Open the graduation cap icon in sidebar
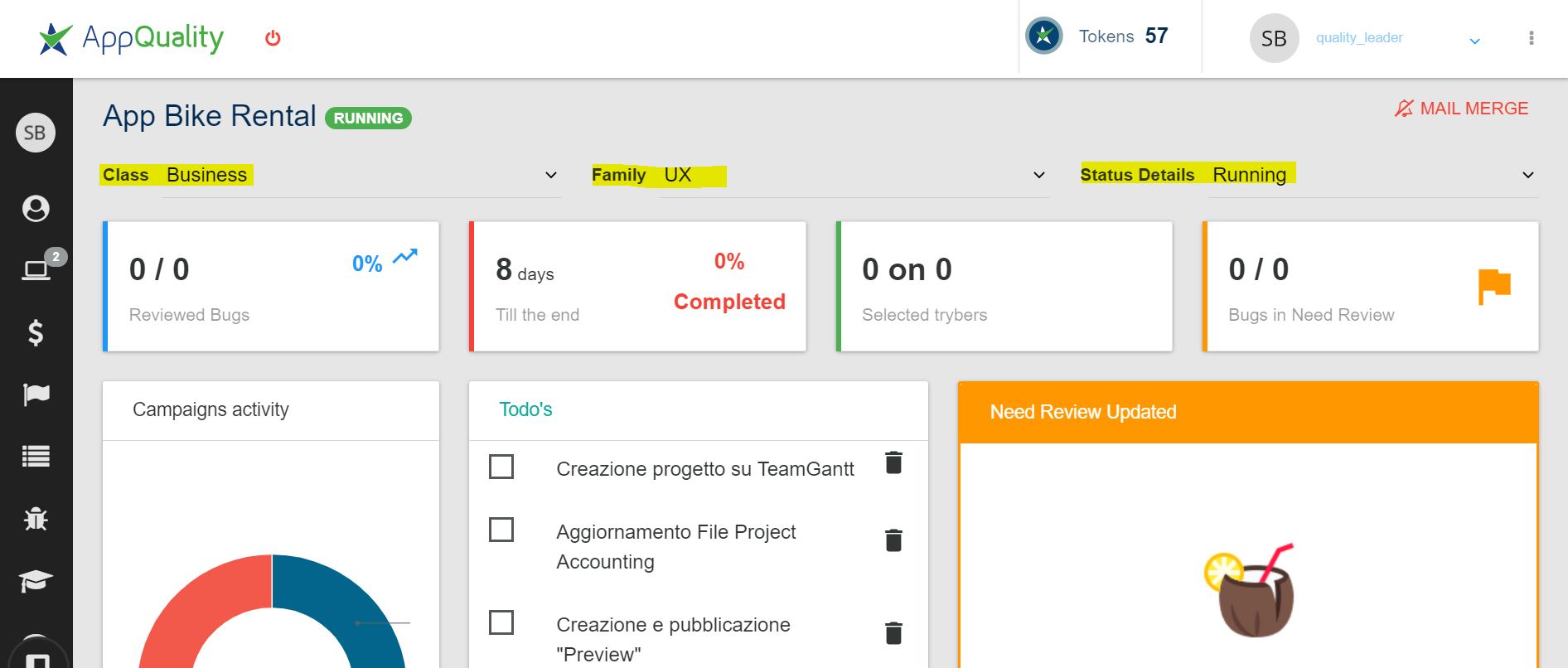1568x668 pixels. (x=36, y=581)
